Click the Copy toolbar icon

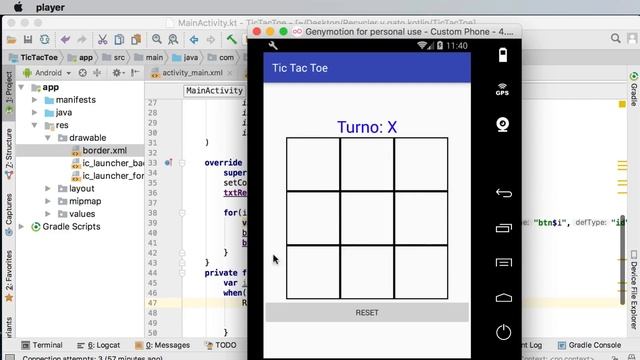tap(119, 39)
